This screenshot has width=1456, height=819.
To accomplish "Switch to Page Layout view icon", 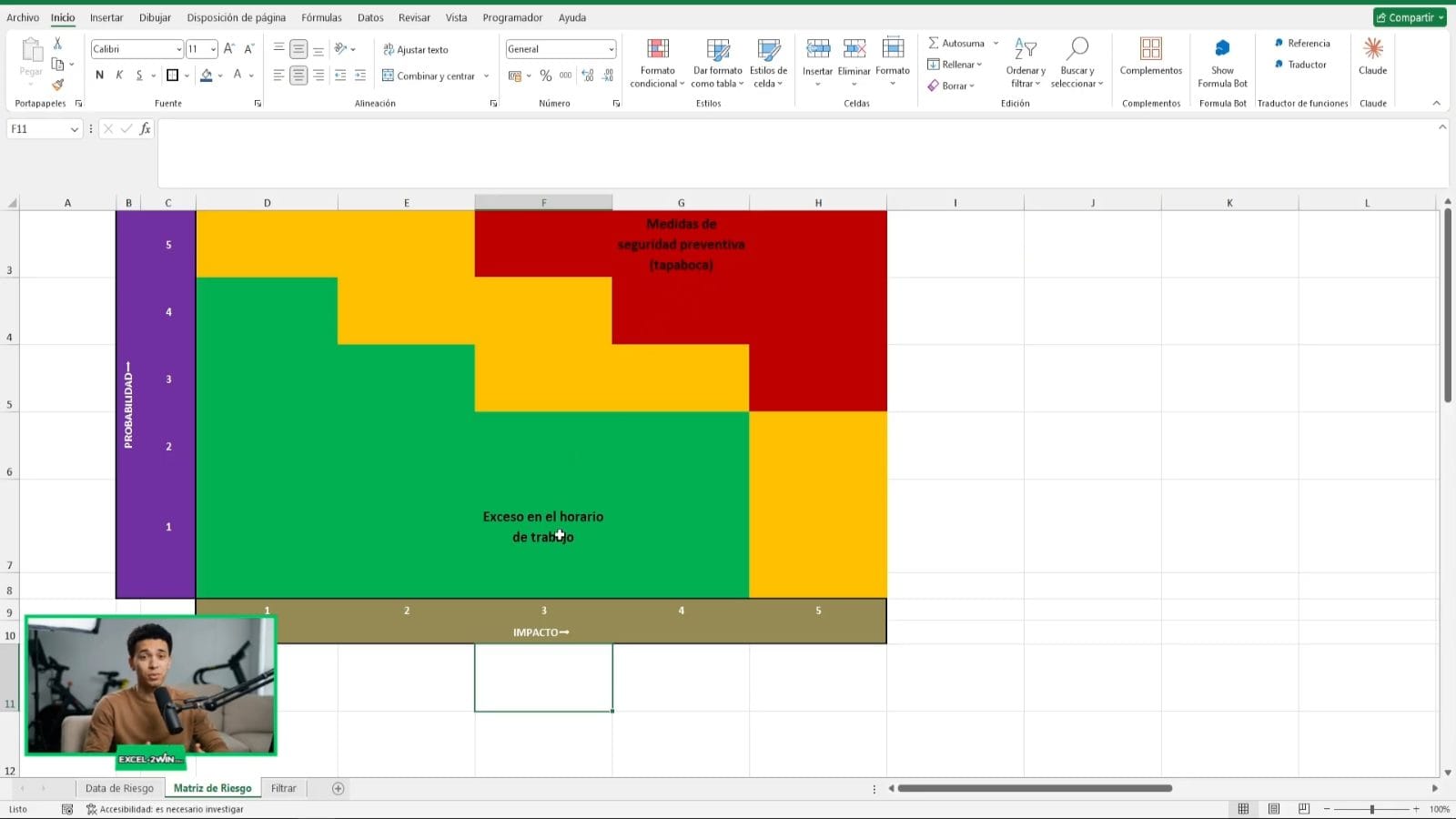I will [x=1274, y=809].
